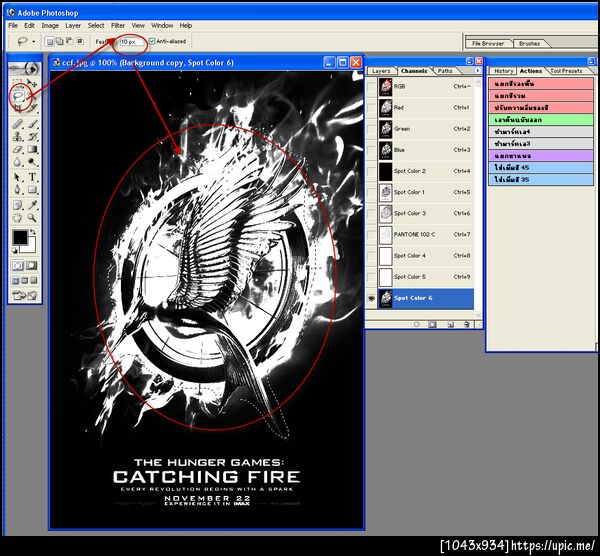Image resolution: width=600 pixels, height=556 pixels.
Task: Hide the Spot Color 6 channel
Action: pyautogui.click(x=371, y=298)
